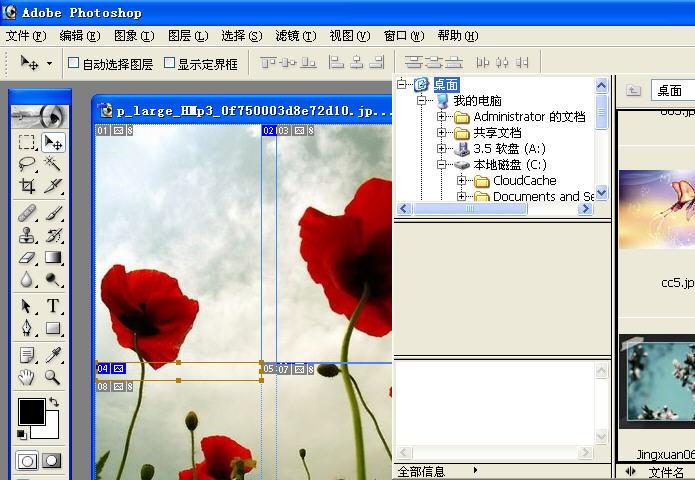Open the 图象 menu
The height and width of the screenshot is (480, 695).
tap(134, 36)
